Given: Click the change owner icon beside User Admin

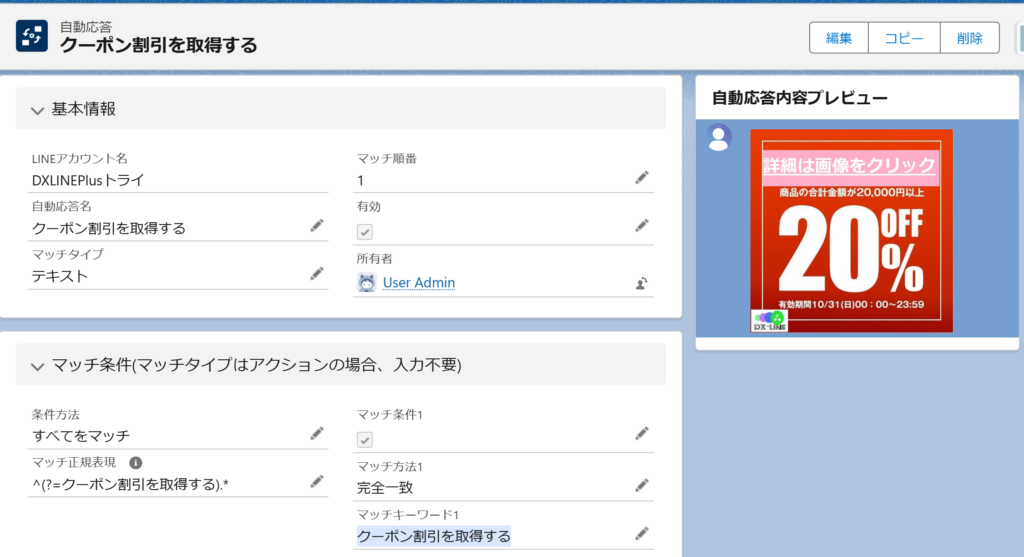Looking at the screenshot, I should point(642,283).
